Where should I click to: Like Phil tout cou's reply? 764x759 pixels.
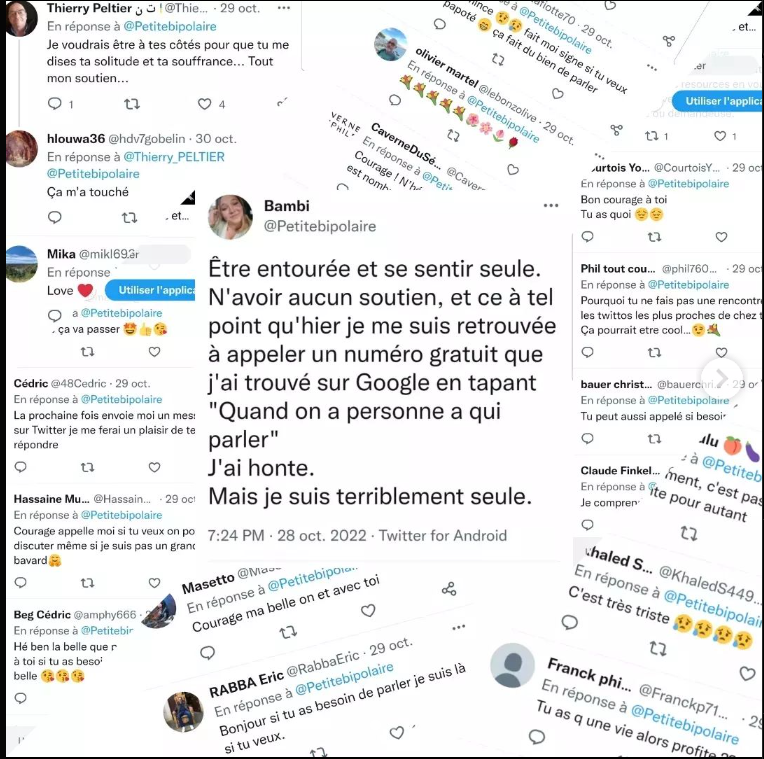pyautogui.click(x=721, y=352)
